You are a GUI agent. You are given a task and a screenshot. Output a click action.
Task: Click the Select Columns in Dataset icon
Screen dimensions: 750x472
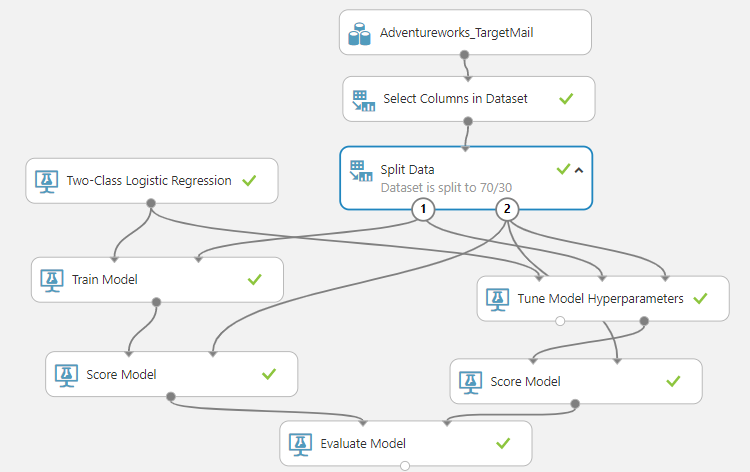[363, 100]
